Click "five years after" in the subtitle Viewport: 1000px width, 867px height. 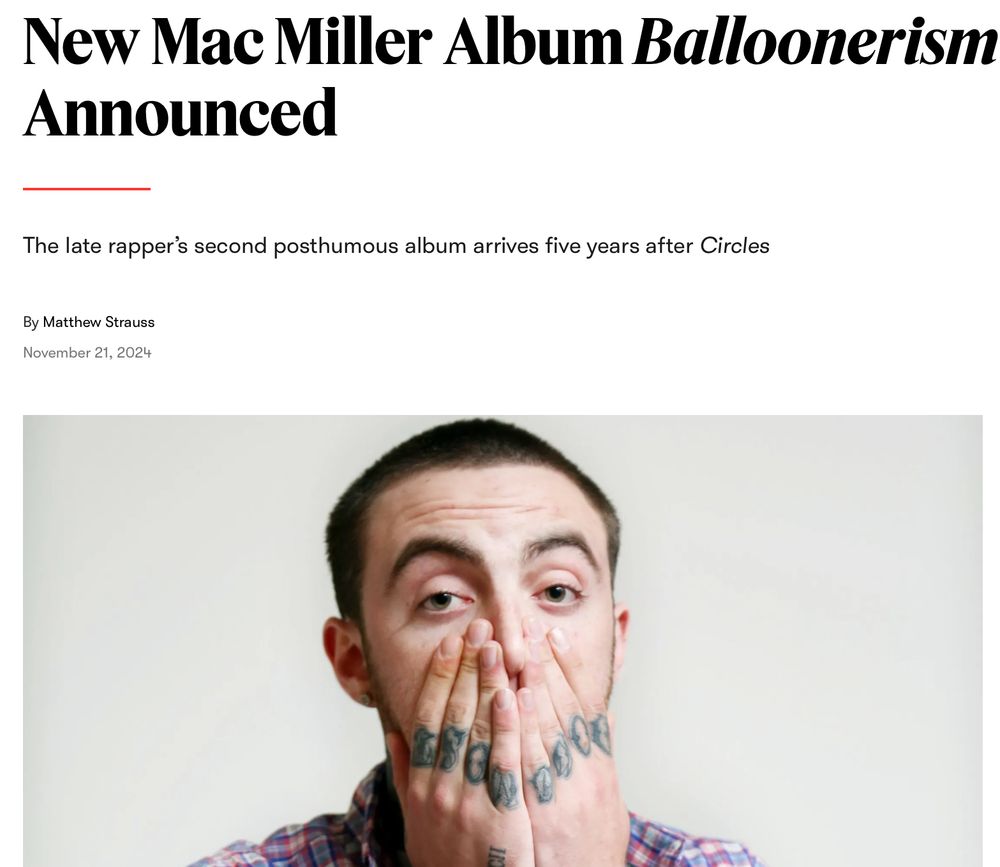(x=619, y=246)
